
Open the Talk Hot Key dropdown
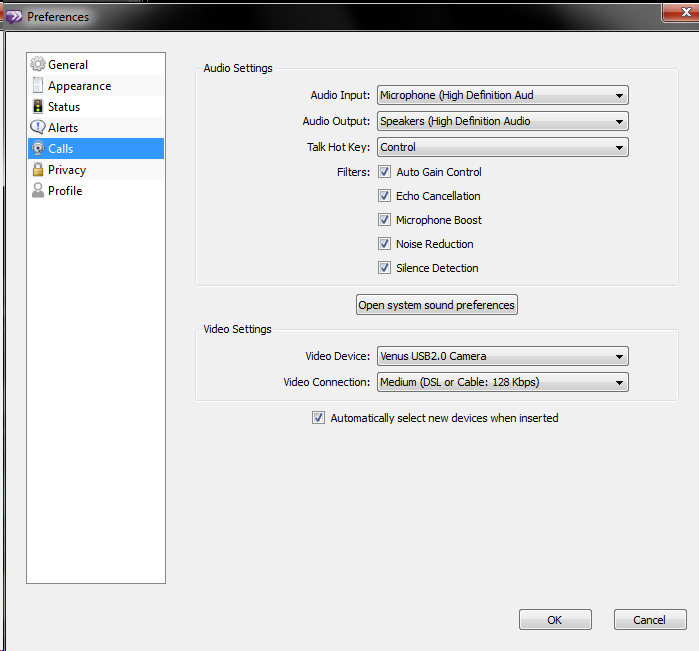click(502, 148)
